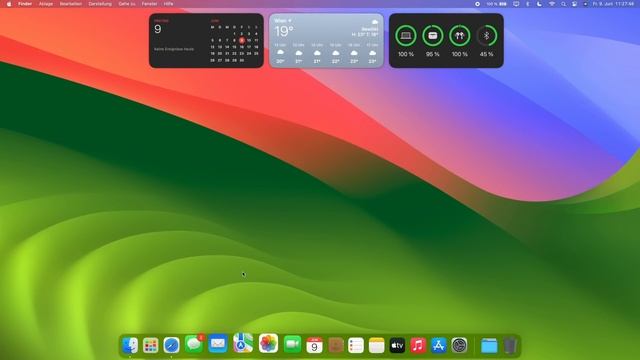Open Spotlight search in menu bar
This screenshot has height=360, width=640.
click(563, 4)
